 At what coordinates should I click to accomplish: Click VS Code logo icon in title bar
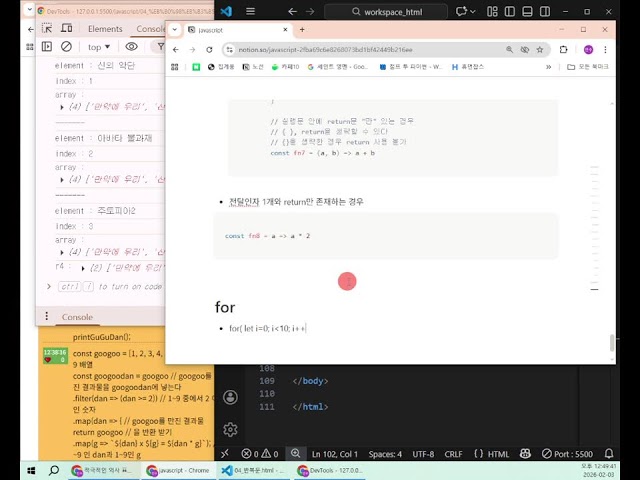pos(227,11)
